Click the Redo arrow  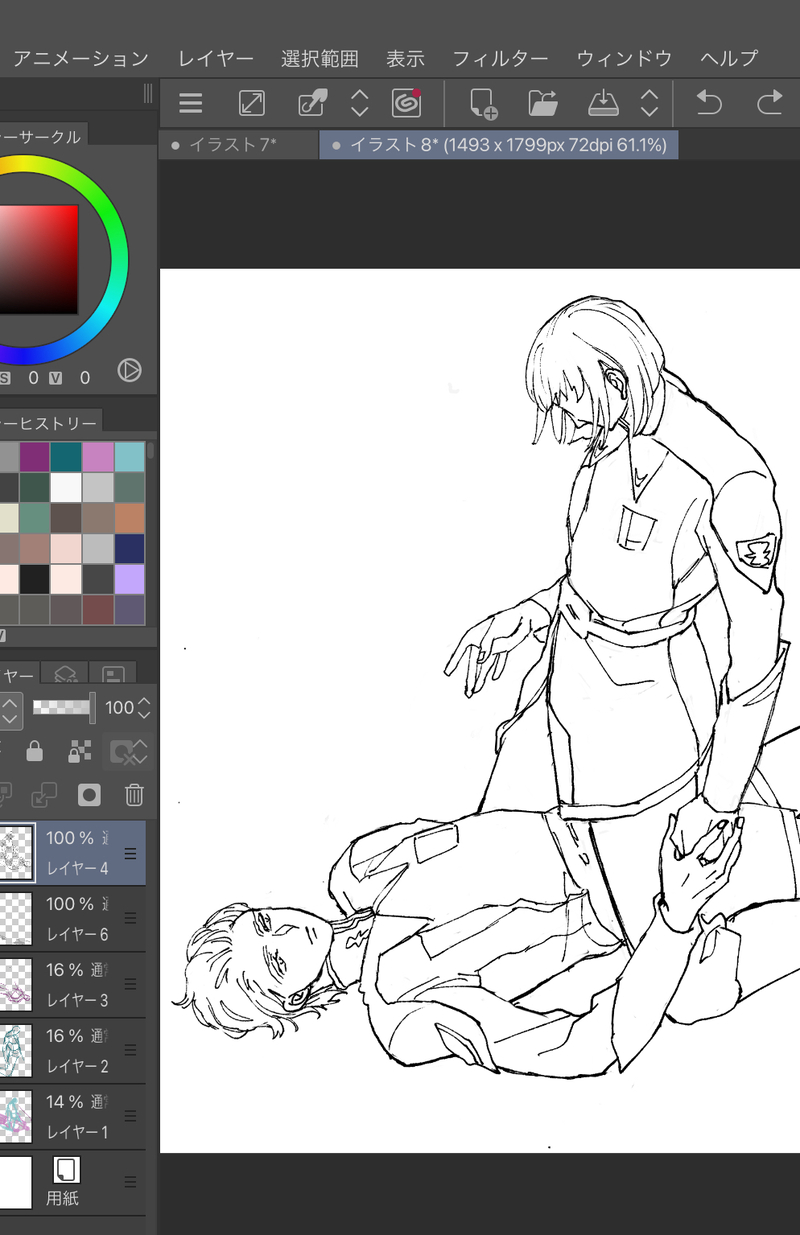click(769, 103)
